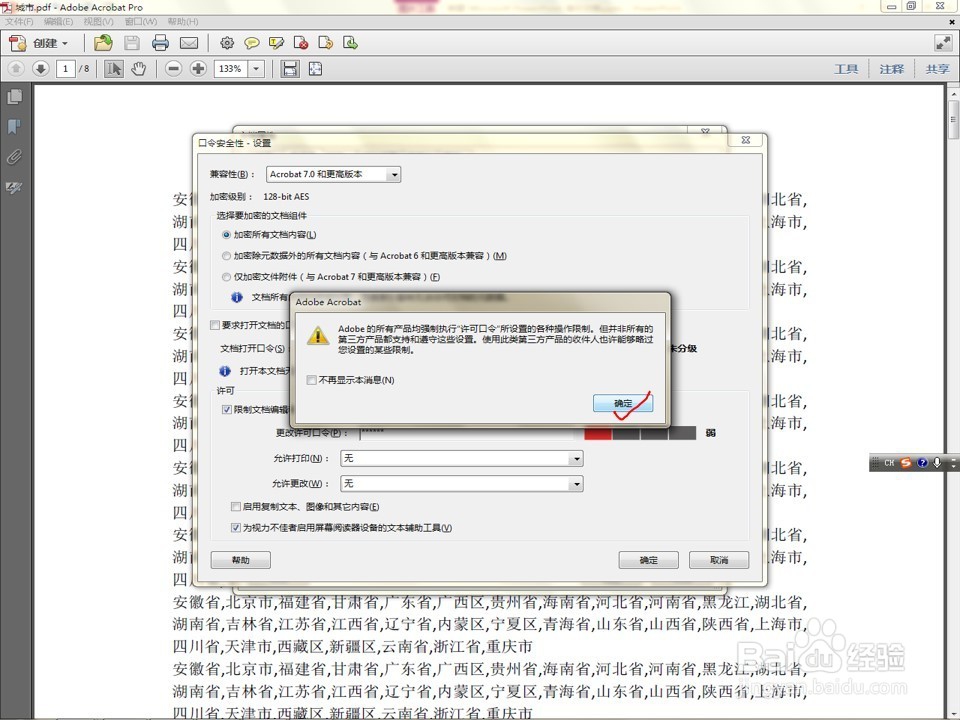Open the attachments paperclip panel

click(x=14, y=157)
